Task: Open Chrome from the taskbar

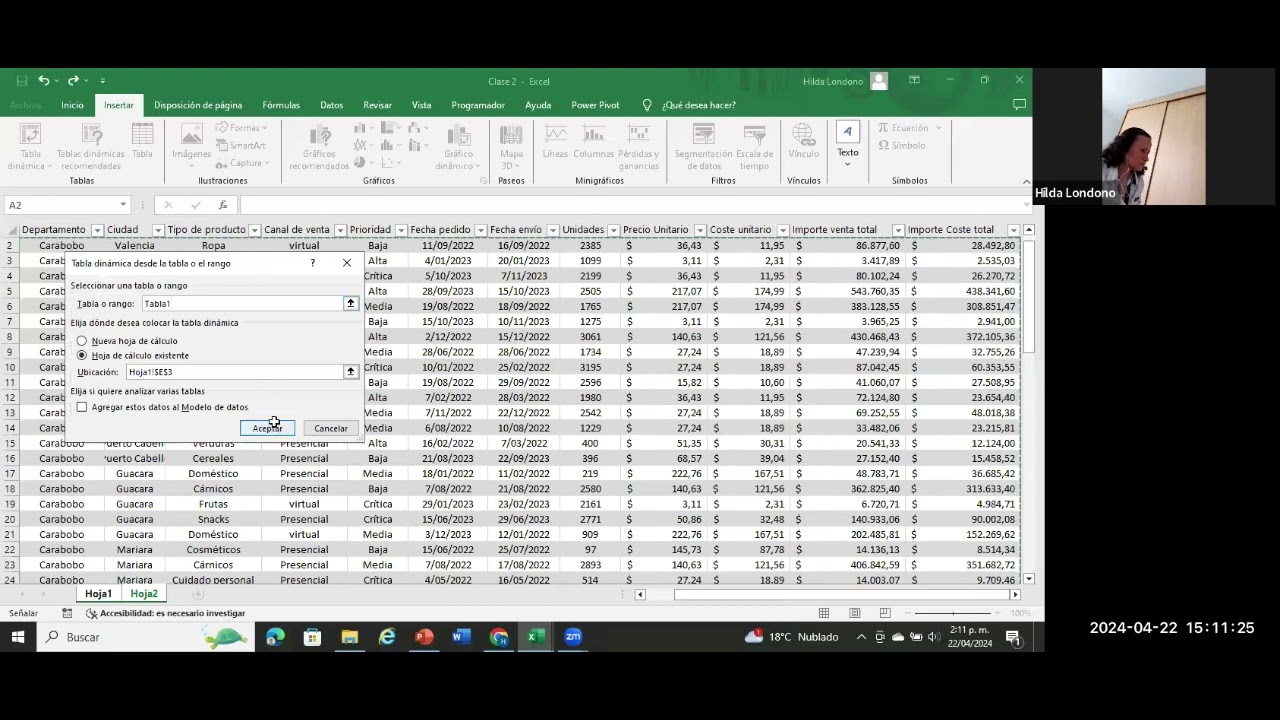Action: click(499, 637)
